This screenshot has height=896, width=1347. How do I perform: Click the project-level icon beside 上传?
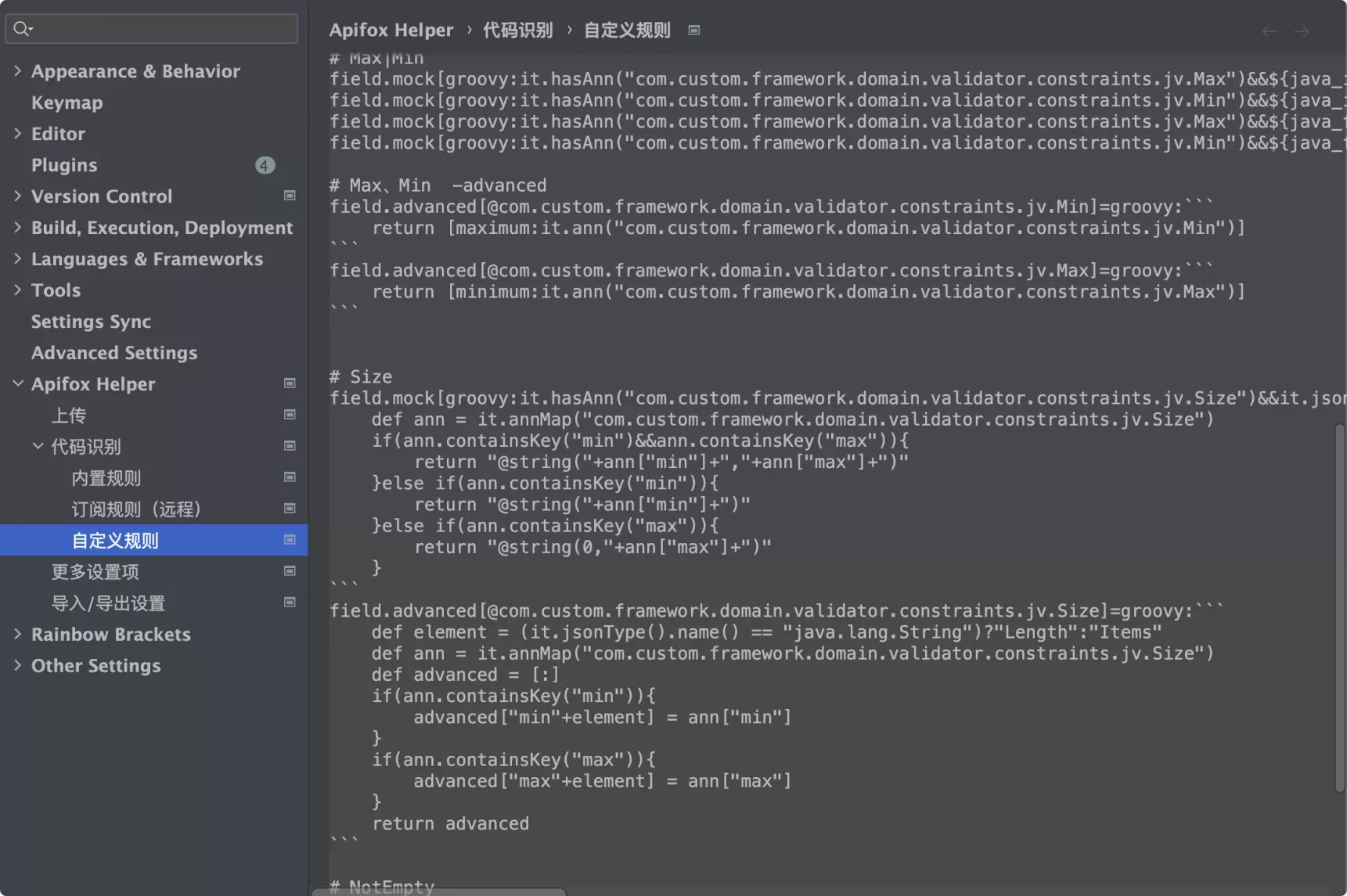290,415
